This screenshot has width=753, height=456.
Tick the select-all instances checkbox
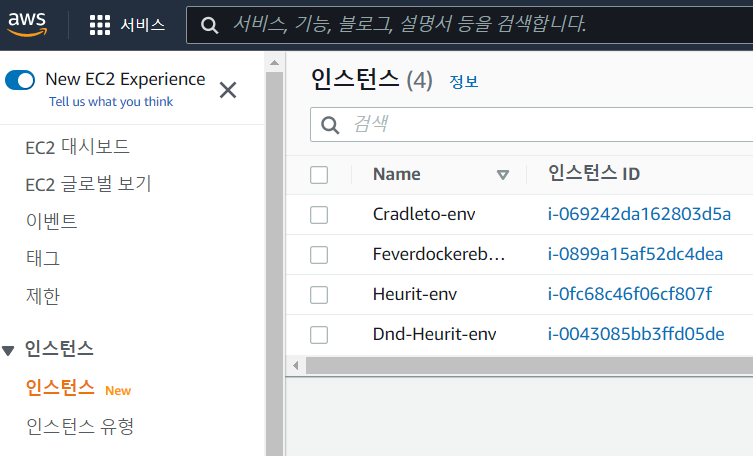click(x=319, y=175)
